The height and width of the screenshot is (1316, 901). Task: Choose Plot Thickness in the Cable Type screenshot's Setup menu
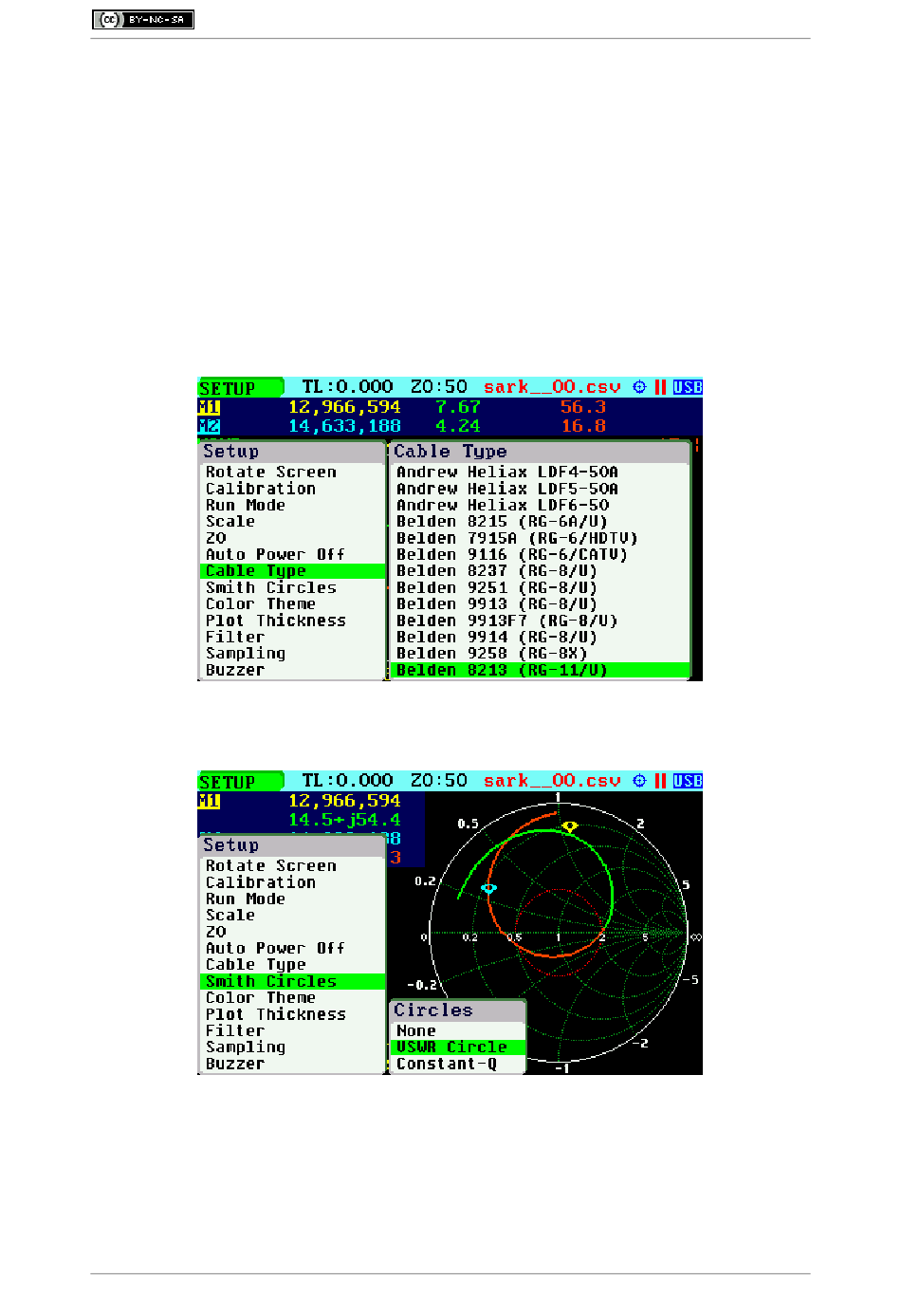click(292, 621)
